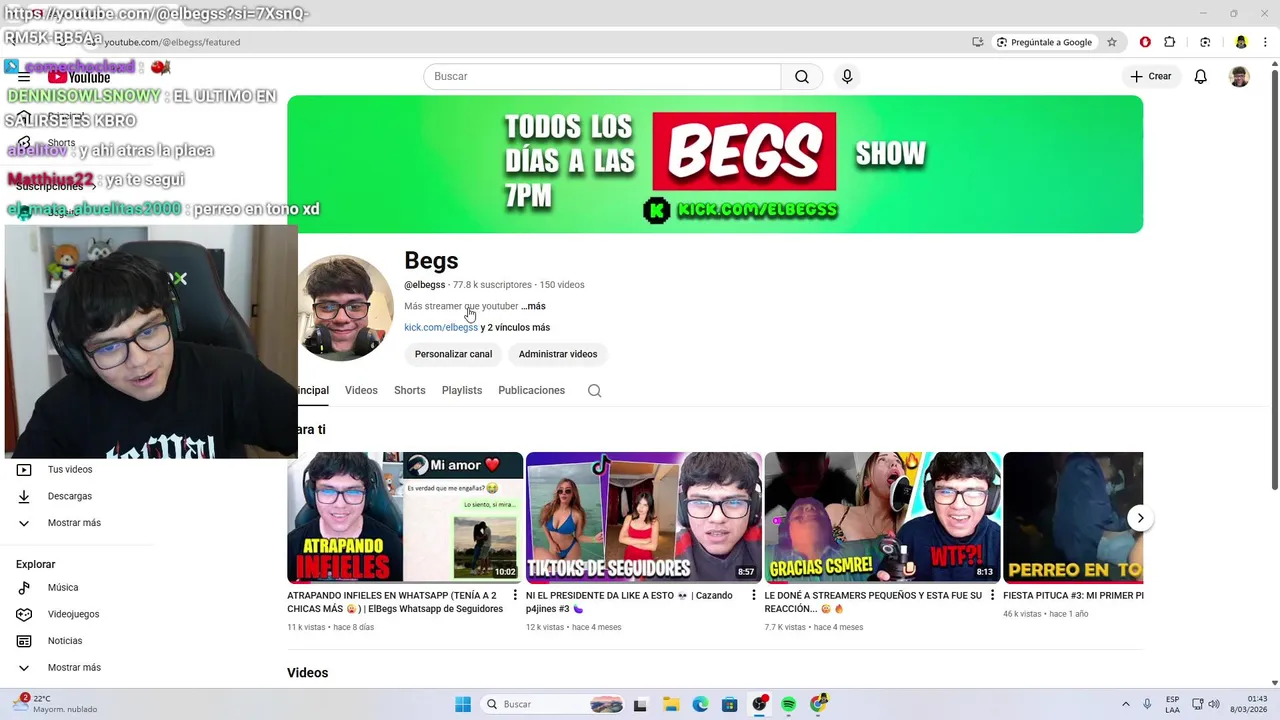Click Personalizar canal button
Viewport: 1280px width, 720px height.
pos(453,354)
